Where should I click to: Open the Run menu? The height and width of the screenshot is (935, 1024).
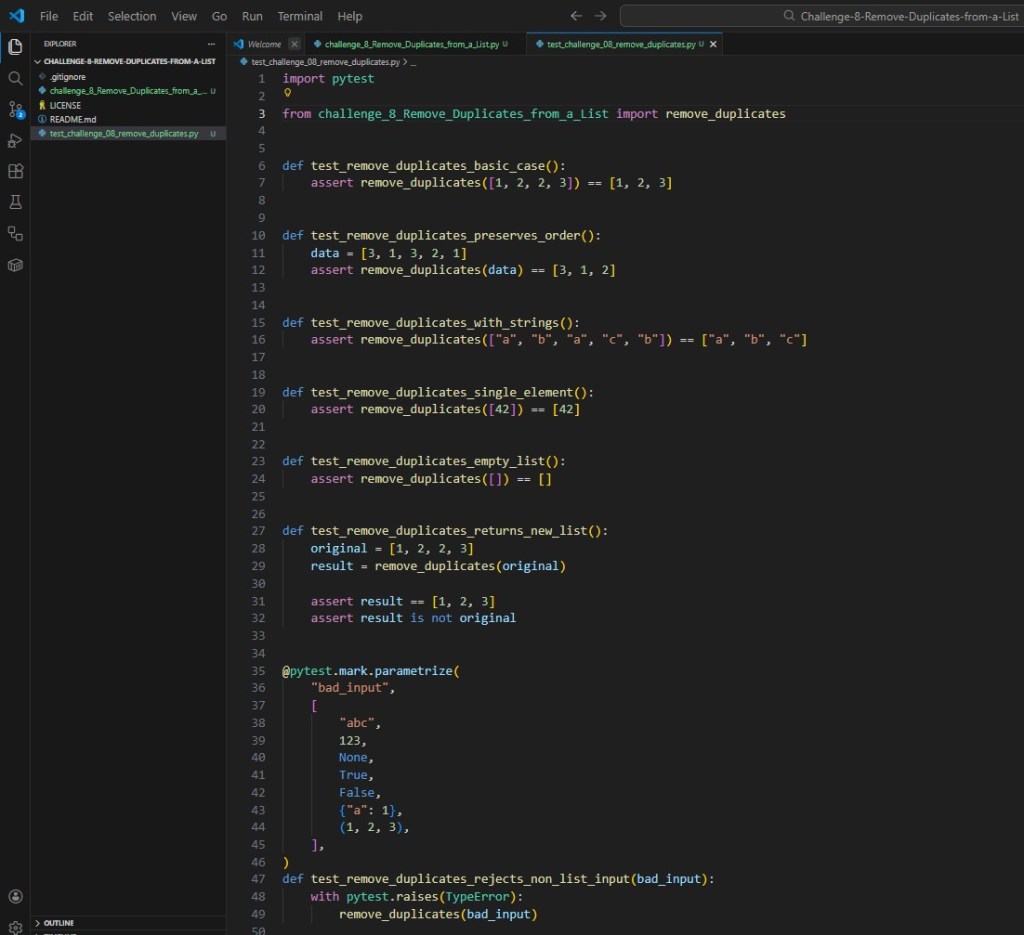pyautogui.click(x=252, y=16)
